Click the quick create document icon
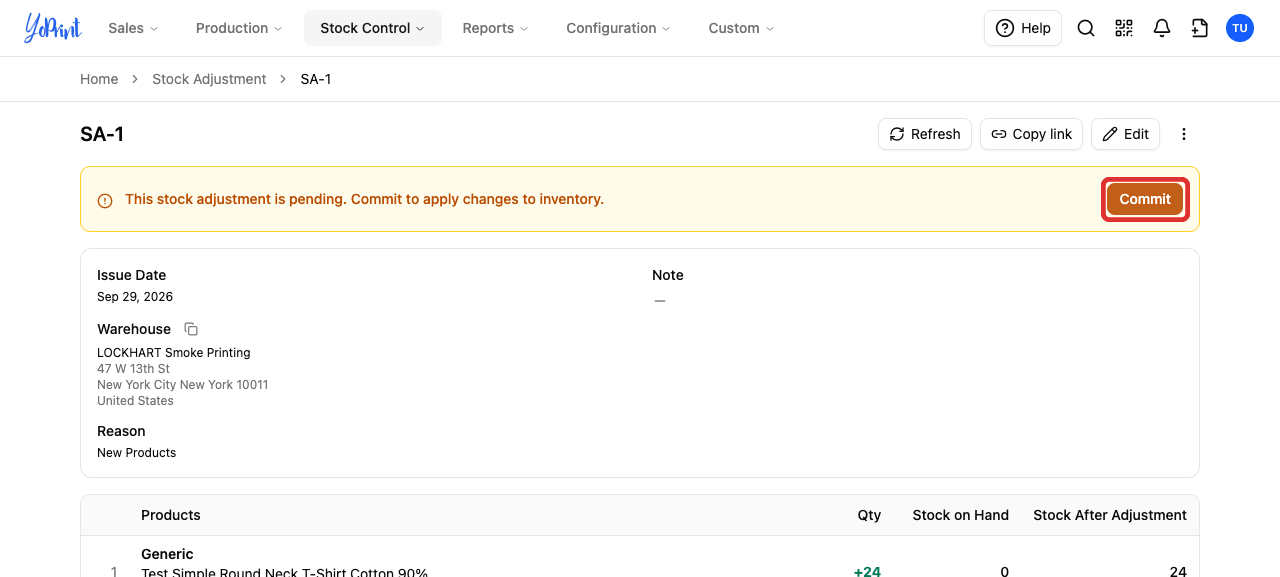Screen dimensions: 1280x577 pos(1200,28)
